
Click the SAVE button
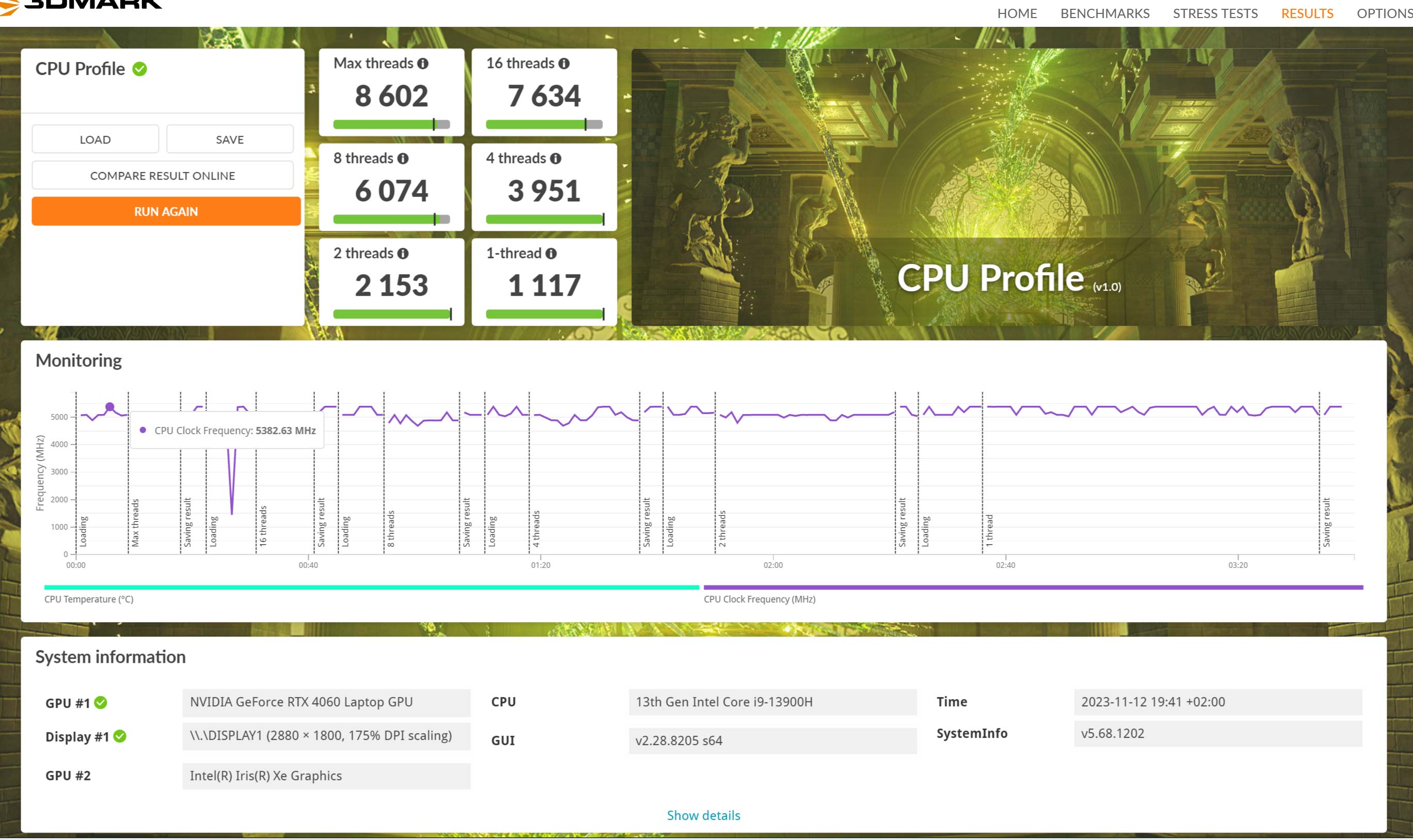pyautogui.click(x=230, y=139)
